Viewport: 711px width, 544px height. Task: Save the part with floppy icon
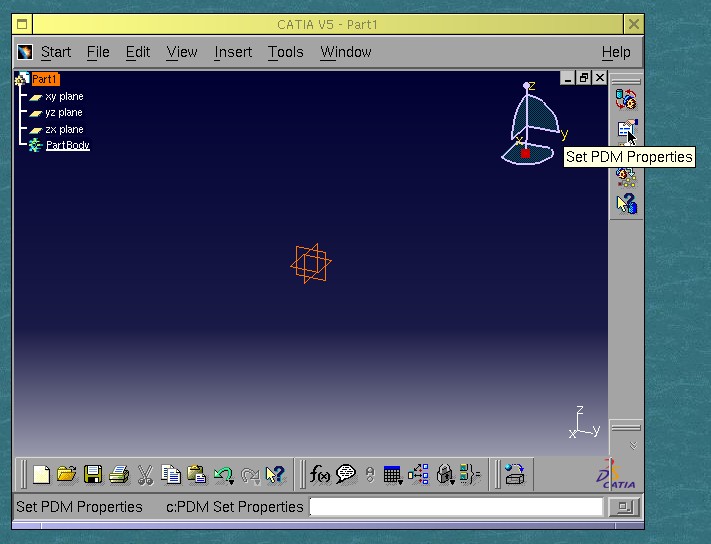click(x=93, y=475)
